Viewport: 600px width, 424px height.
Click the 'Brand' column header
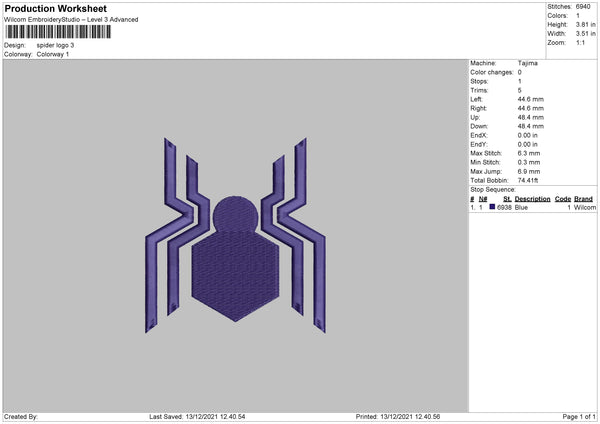[583, 199]
